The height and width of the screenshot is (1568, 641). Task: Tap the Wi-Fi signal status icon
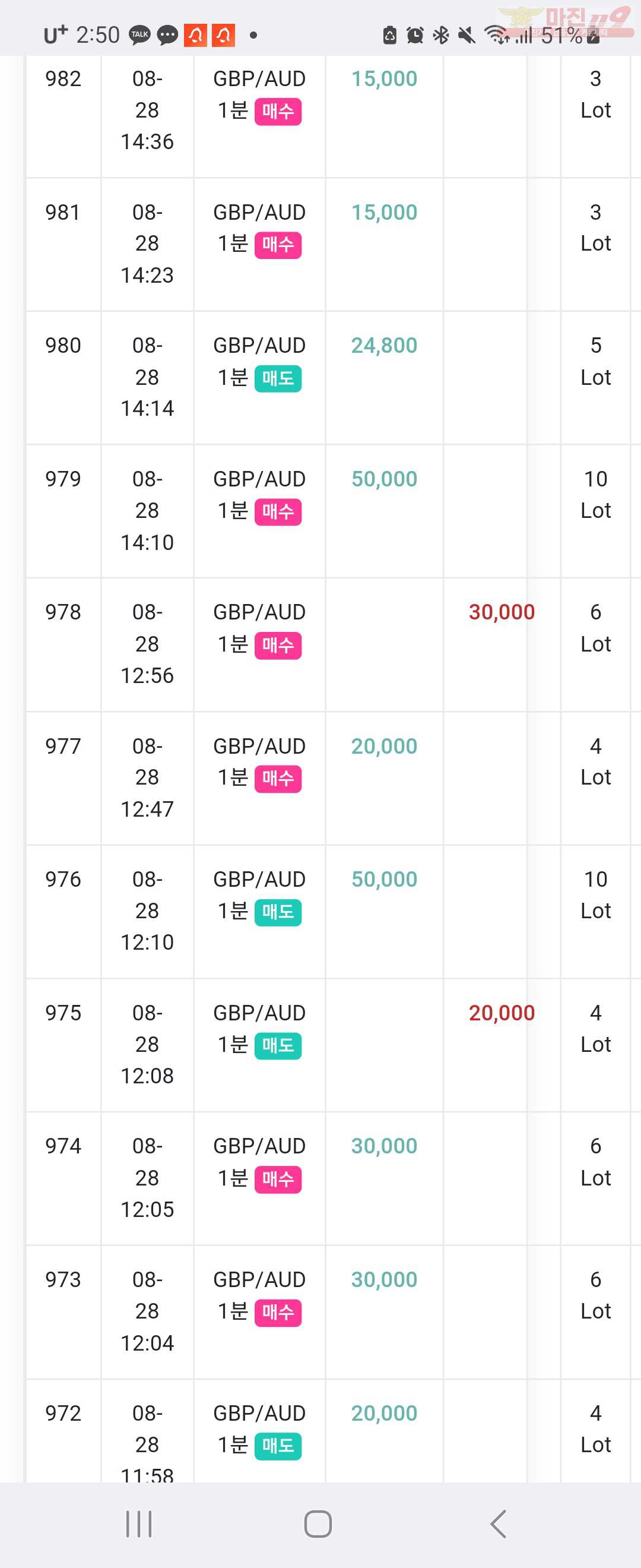(496, 35)
